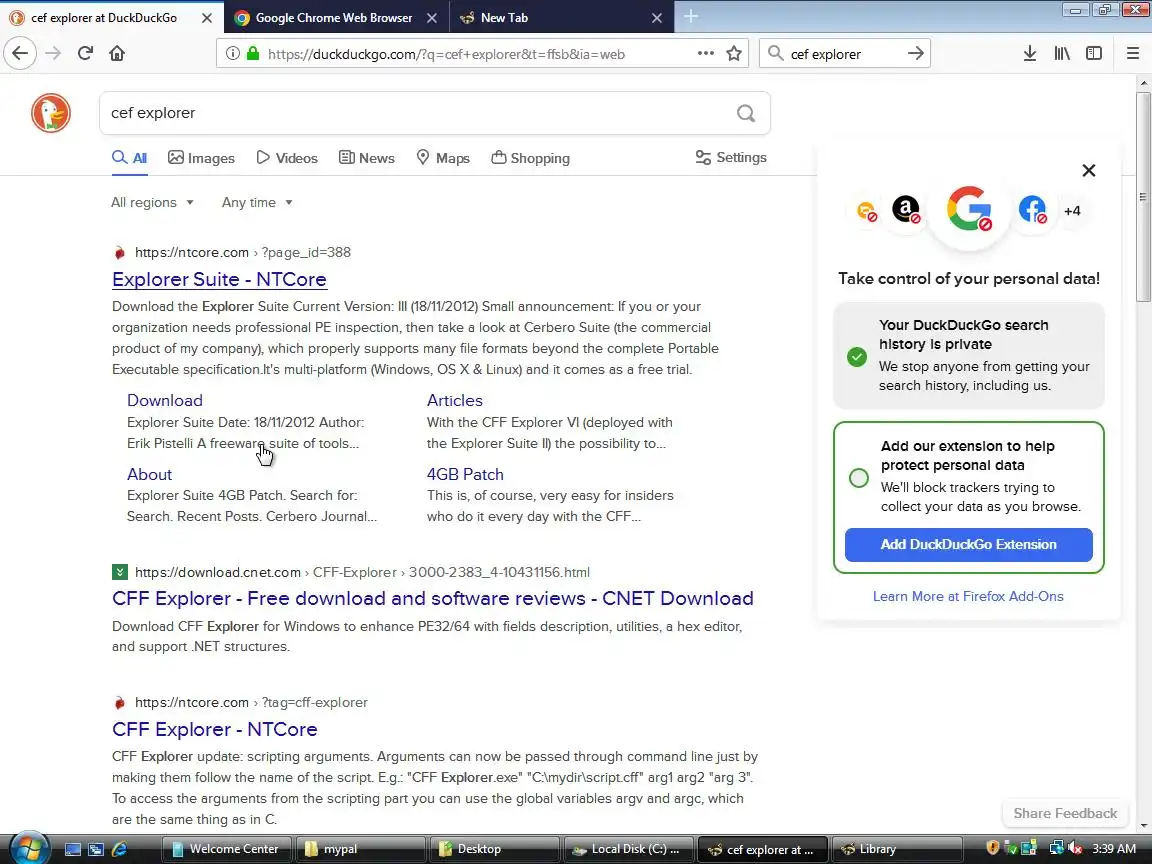Select the All results tab
Image resolution: width=1152 pixels, height=864 pixels.
(129, 158)
